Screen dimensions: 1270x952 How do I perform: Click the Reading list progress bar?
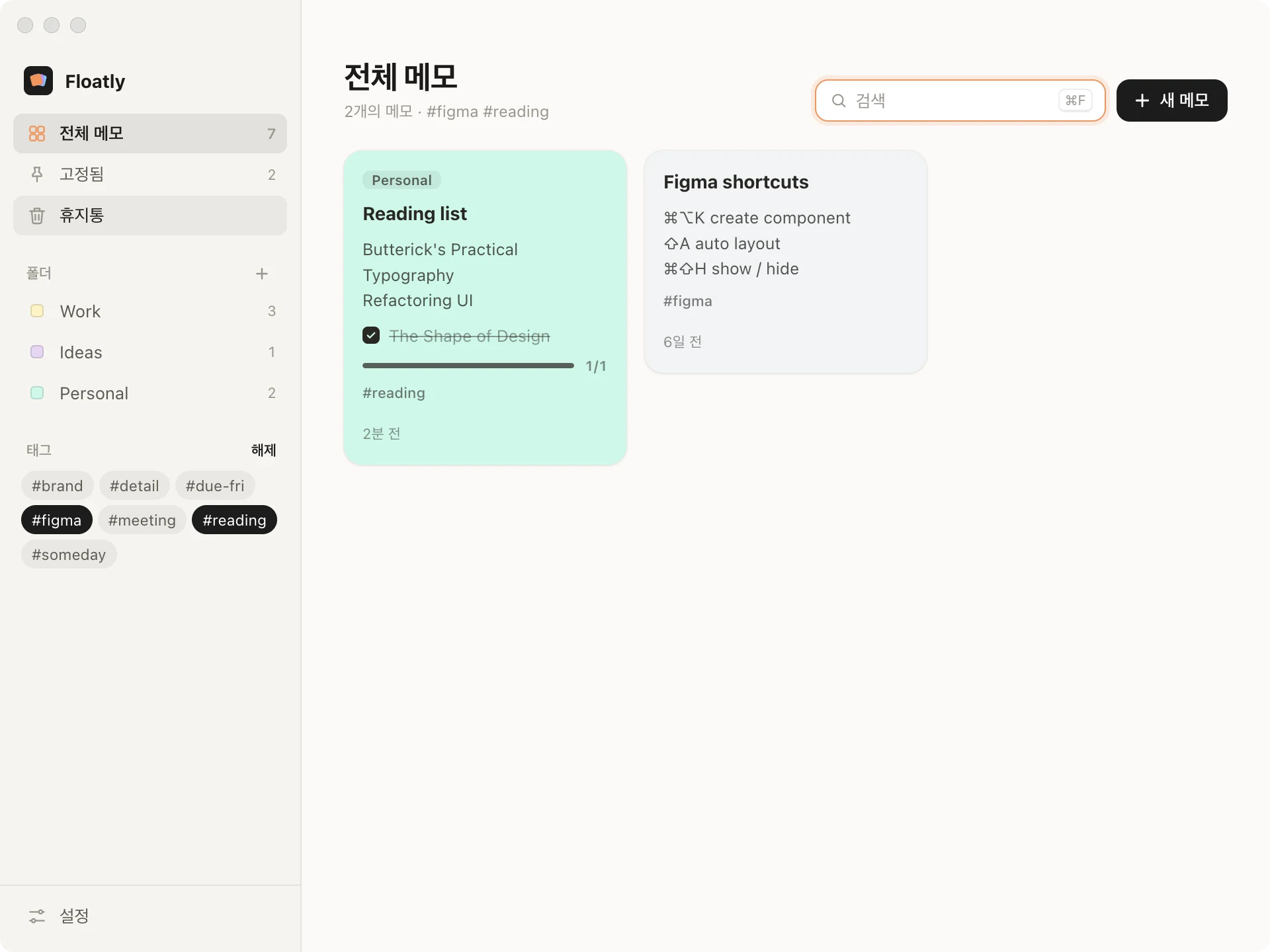468,366
